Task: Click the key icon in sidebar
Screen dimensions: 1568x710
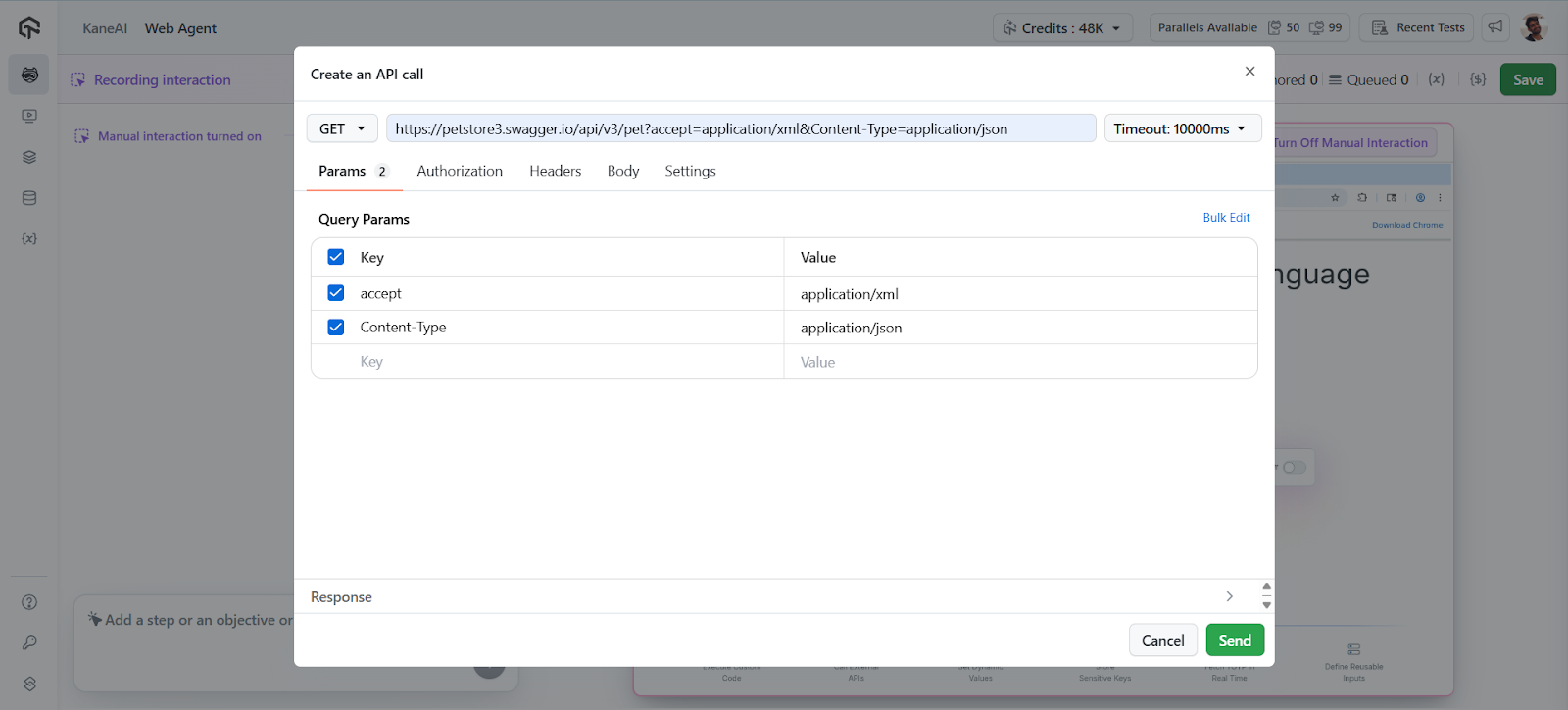Action: tap(29, 643)
